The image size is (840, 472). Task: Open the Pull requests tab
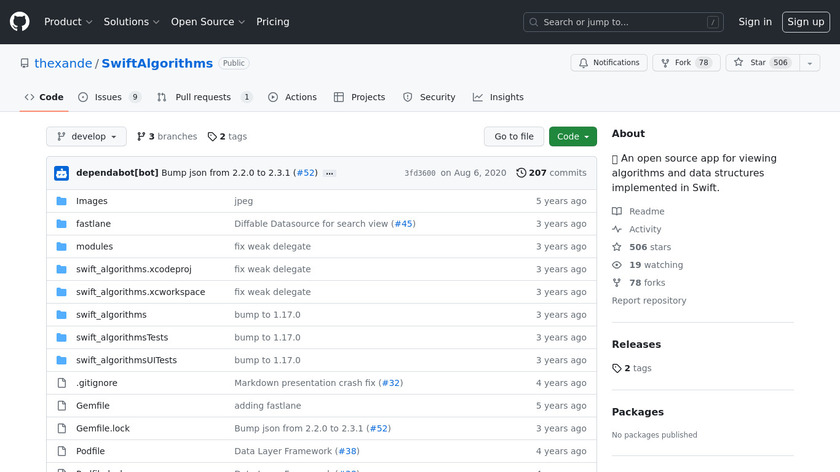(205, 97)
